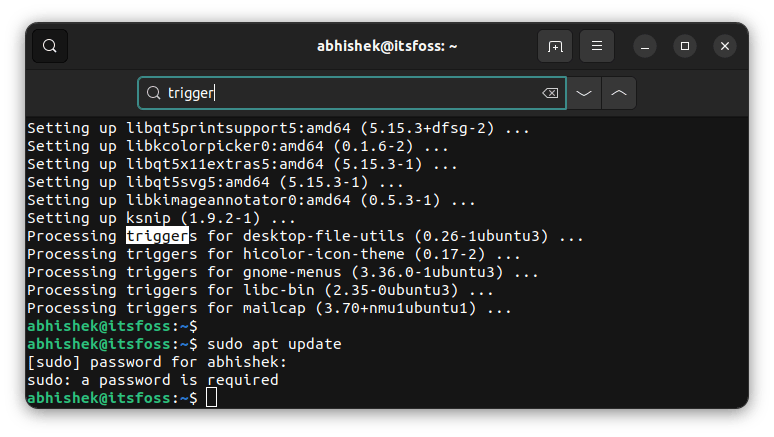Focus the search field containing 'trigger'
The width and height of the screenshot is (774, 437).
tap(350, 93)
